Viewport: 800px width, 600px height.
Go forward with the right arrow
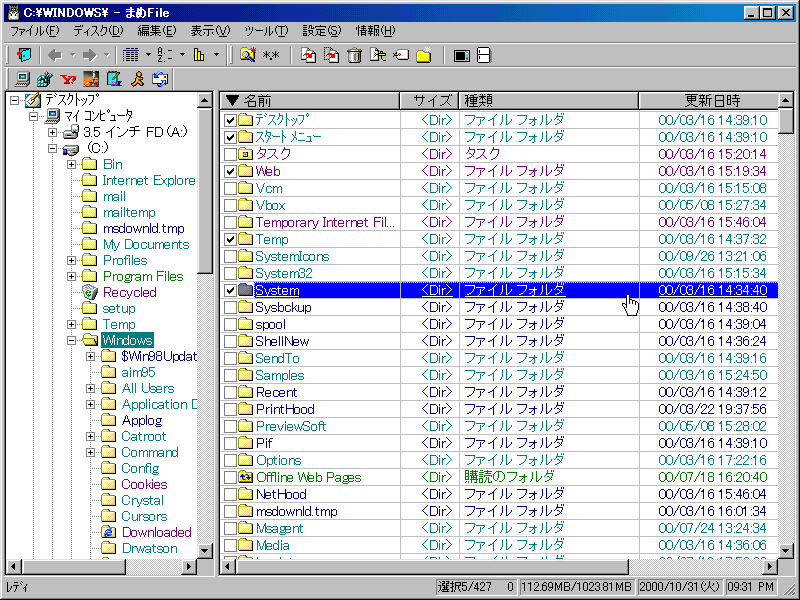(x=89, y=55)
